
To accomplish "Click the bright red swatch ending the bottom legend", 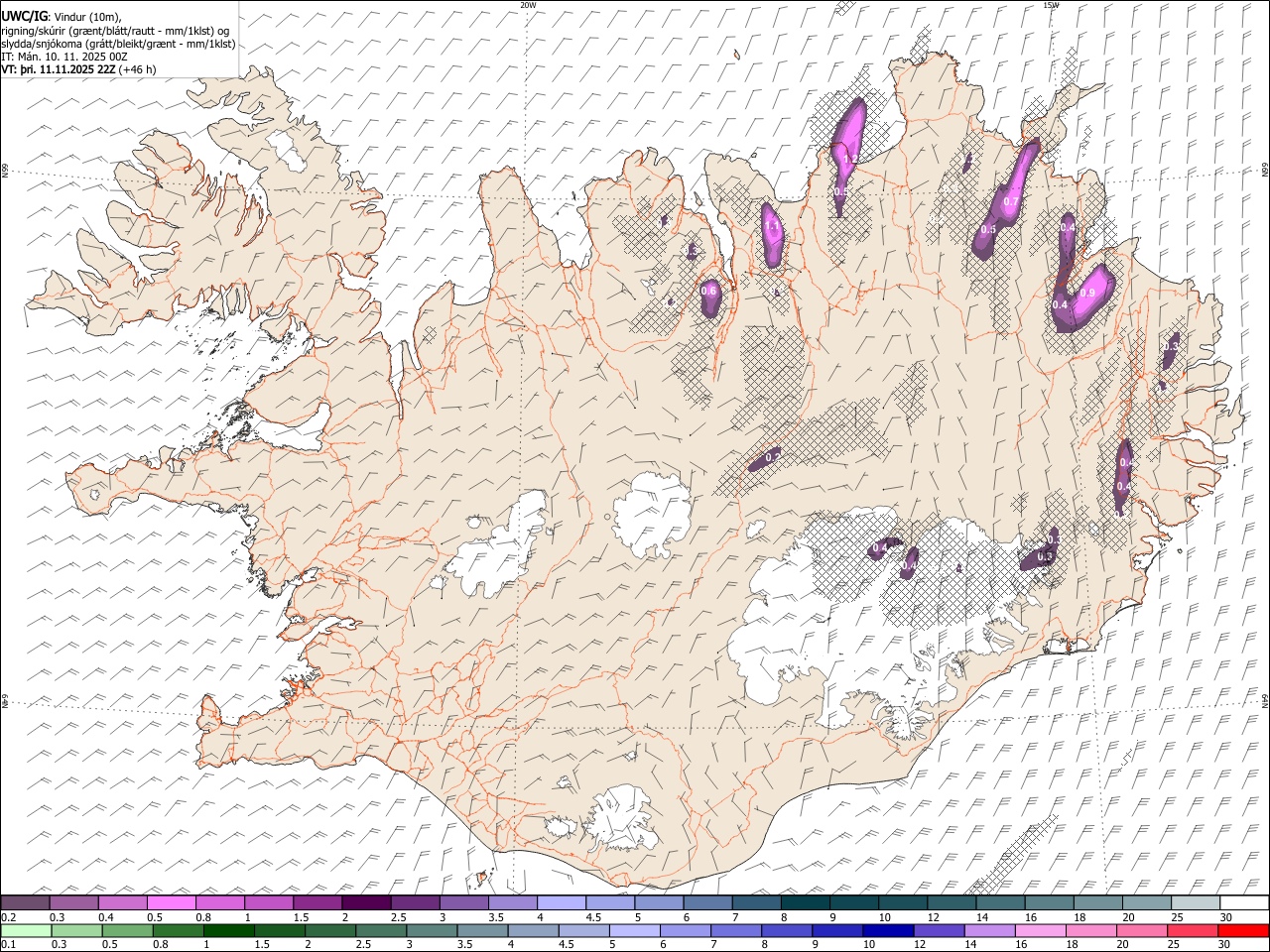I will pyautogui.click(x=1244, y=930).
